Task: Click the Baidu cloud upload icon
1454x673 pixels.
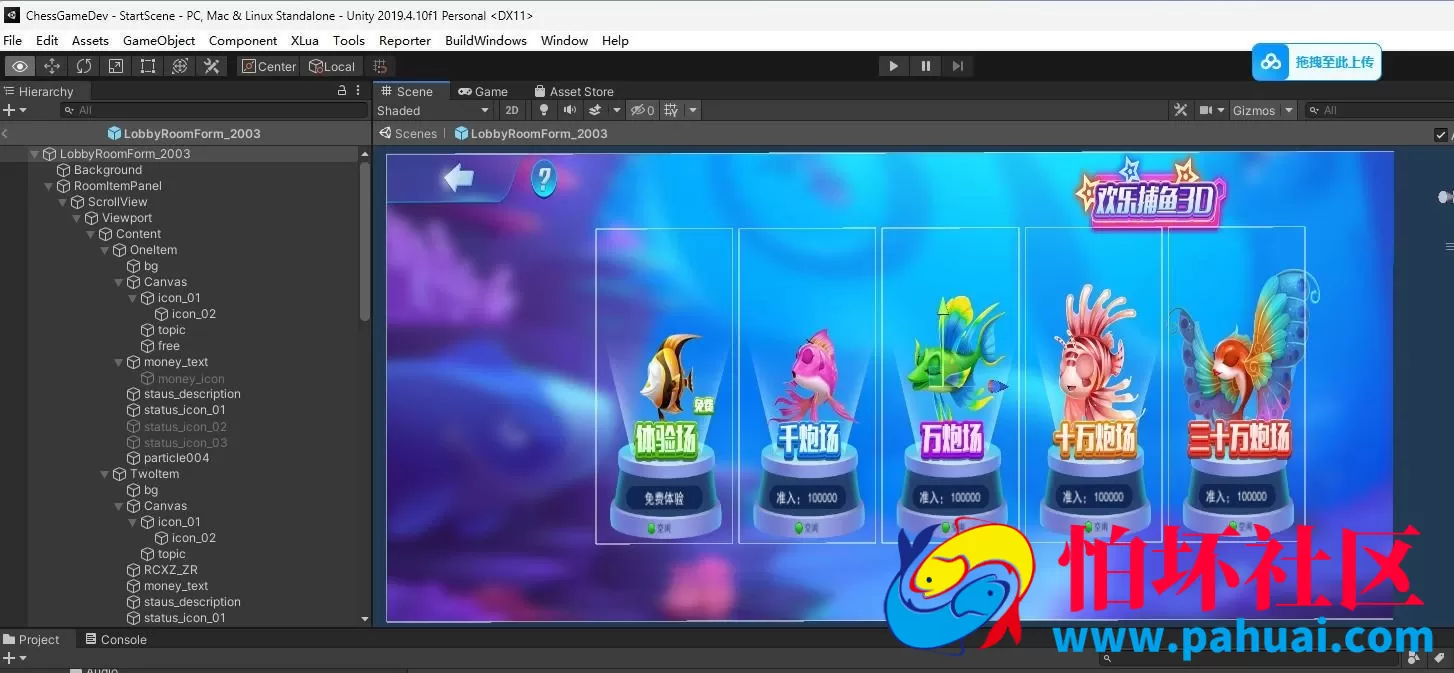Action: (x=1271, y=62)
